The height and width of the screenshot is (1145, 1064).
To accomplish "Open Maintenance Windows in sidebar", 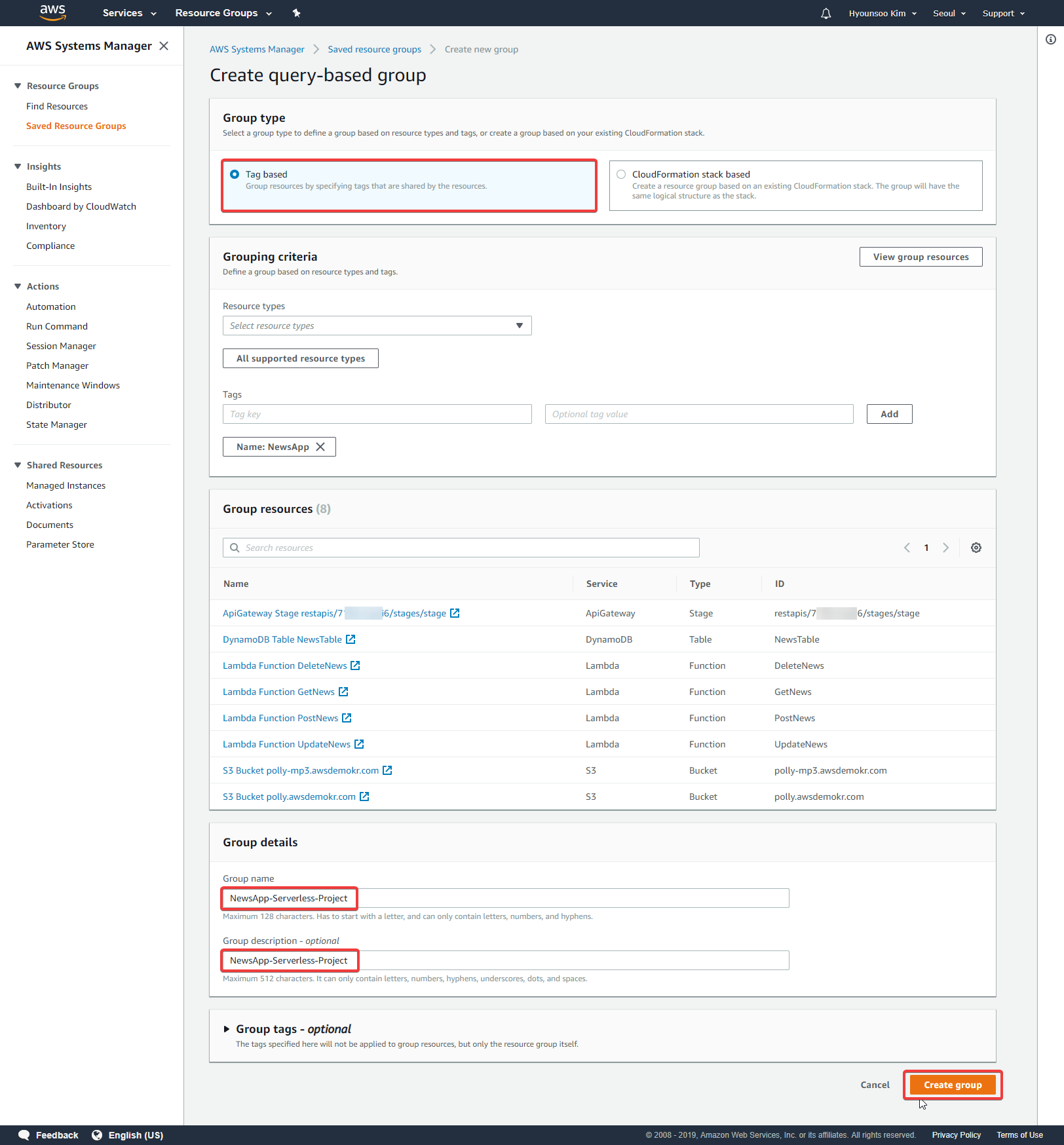I will click(x=73, y=385).
